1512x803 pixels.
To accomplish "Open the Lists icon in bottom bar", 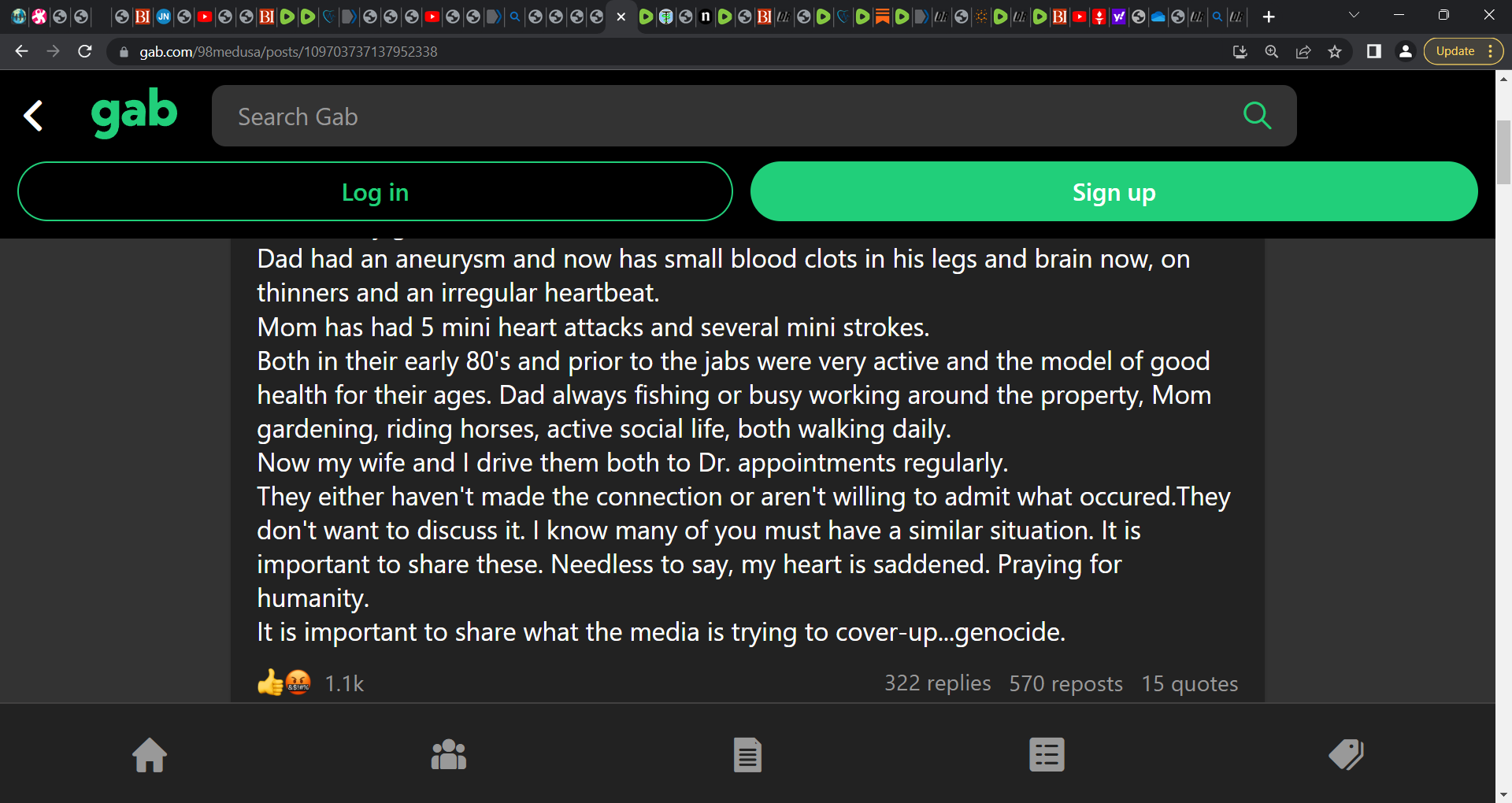I will click(x=1047, y=755).
